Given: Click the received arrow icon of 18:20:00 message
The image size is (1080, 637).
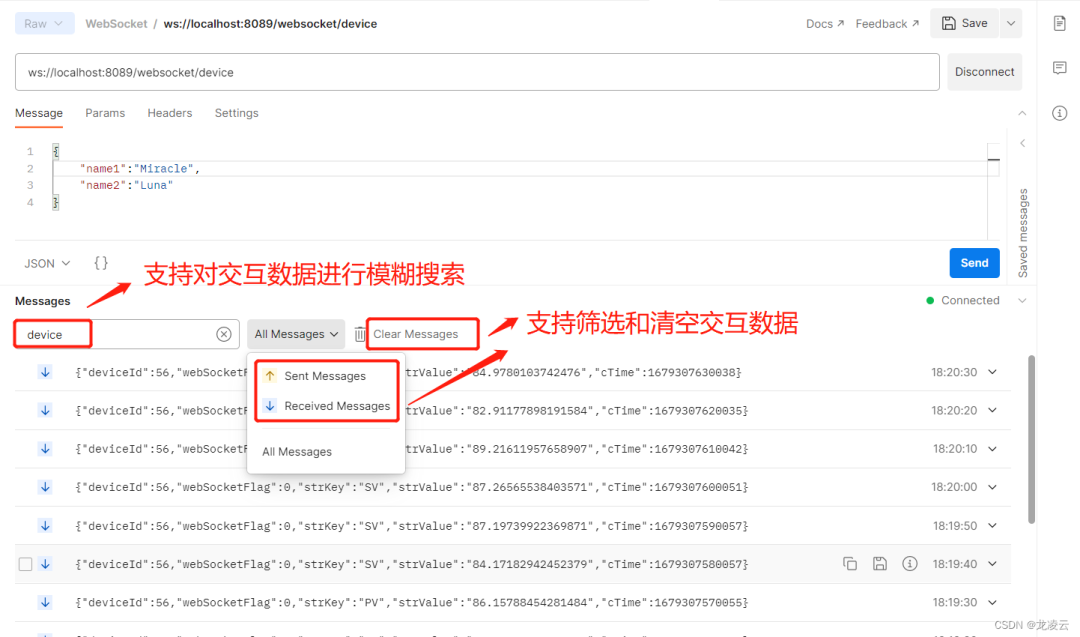Looking at the screenshot, I should click(x=45, y=487).
